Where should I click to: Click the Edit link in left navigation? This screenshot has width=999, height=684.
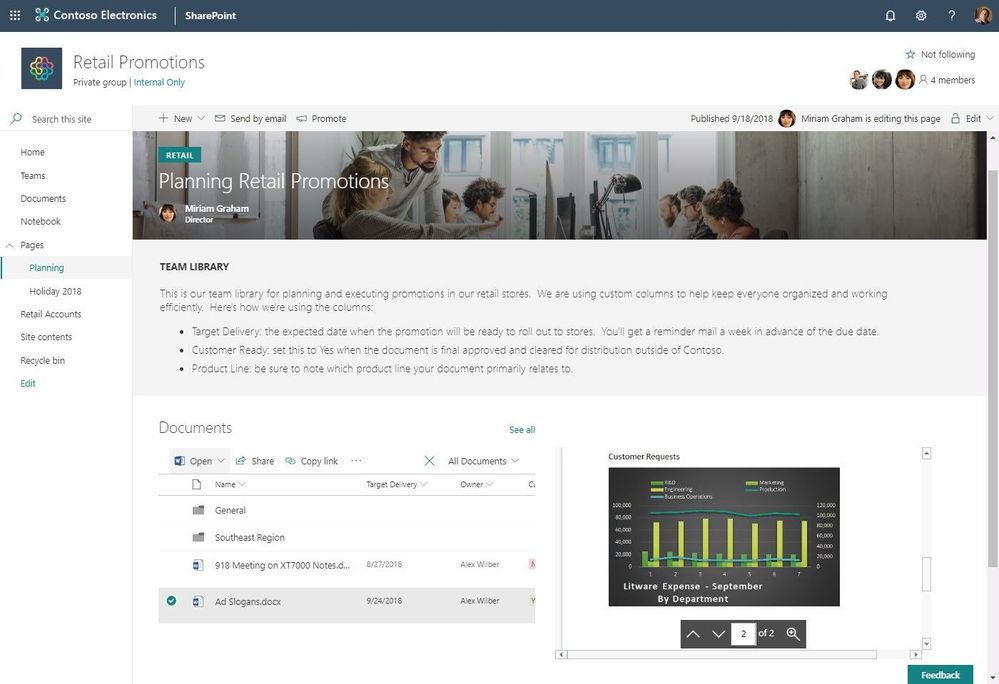point(27,383)
